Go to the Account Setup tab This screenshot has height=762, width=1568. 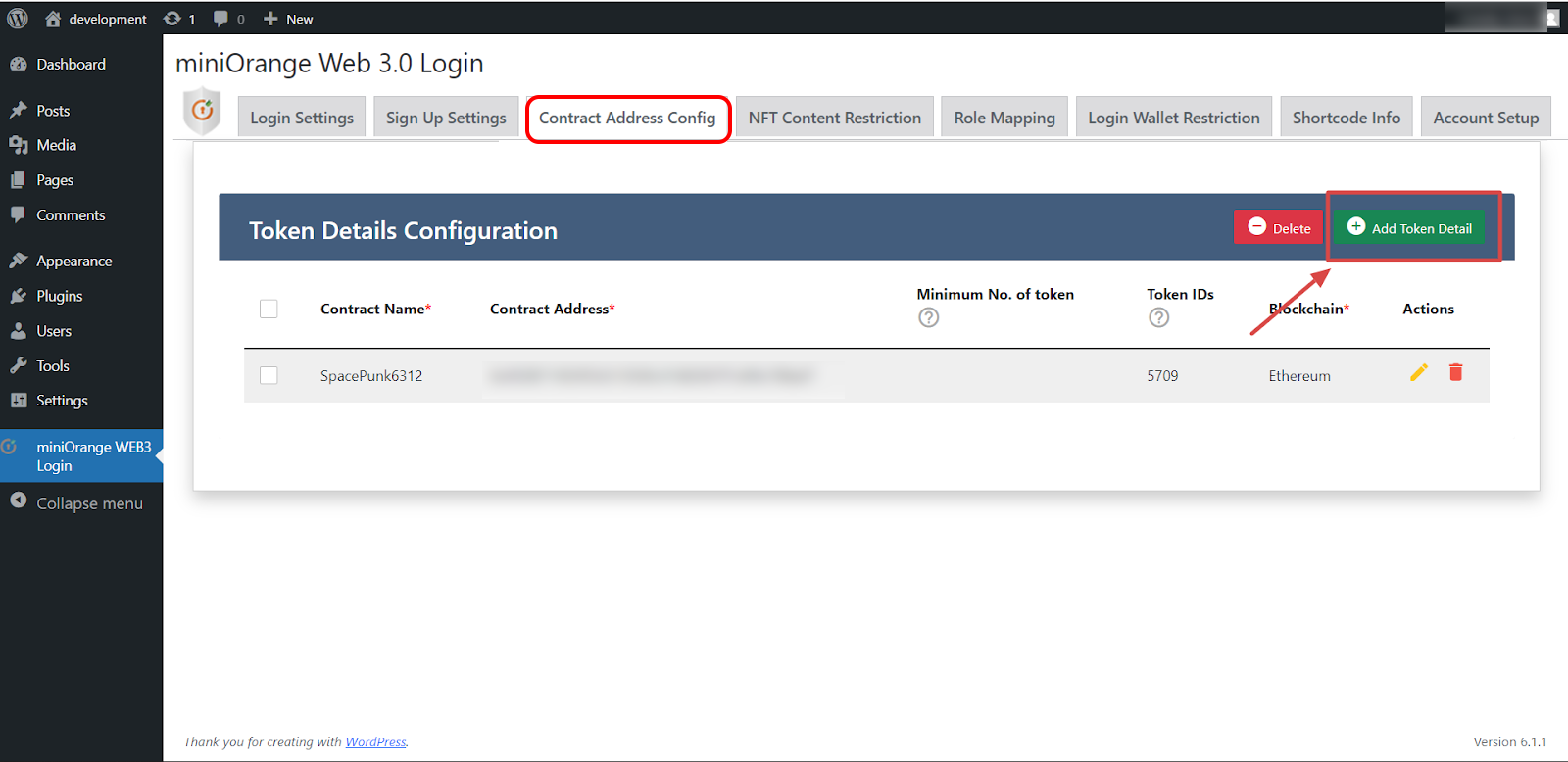(x=1486, y=118)
